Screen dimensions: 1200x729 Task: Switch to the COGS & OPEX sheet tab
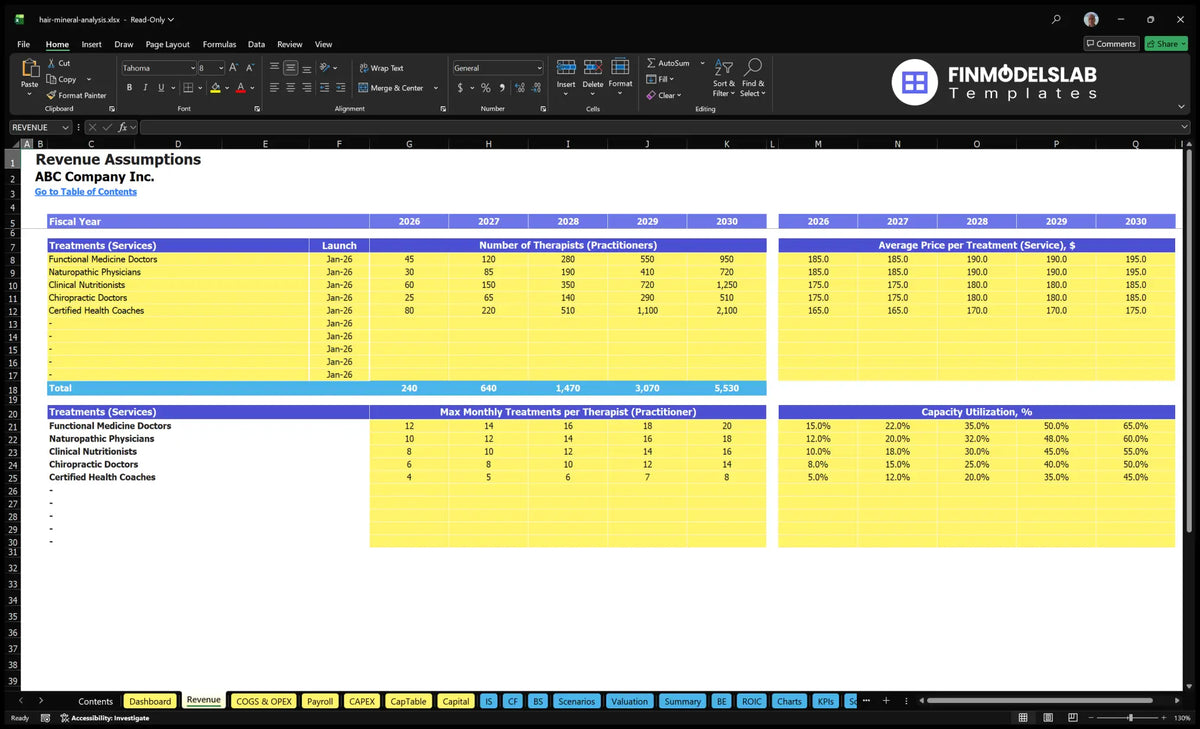tap(264, 701)
